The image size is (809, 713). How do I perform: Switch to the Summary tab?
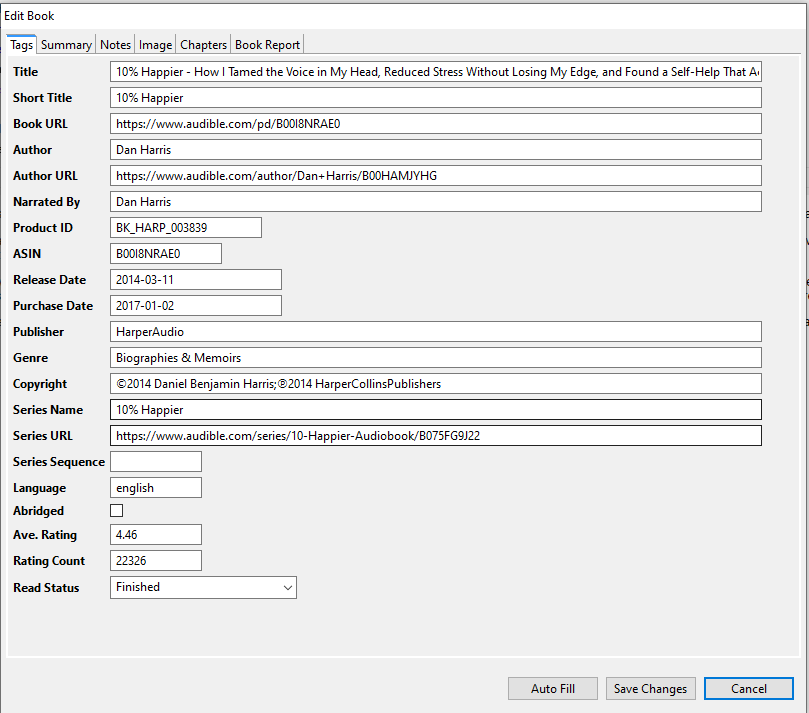coord(66,44)
